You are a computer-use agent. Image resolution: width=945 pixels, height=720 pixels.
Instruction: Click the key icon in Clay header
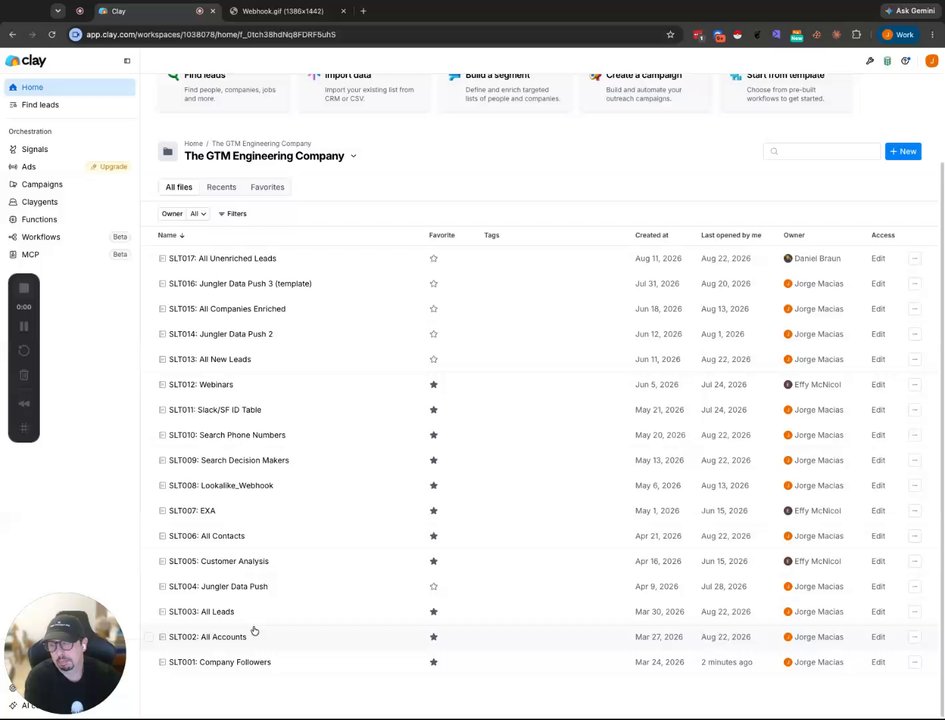coord(870,61)
